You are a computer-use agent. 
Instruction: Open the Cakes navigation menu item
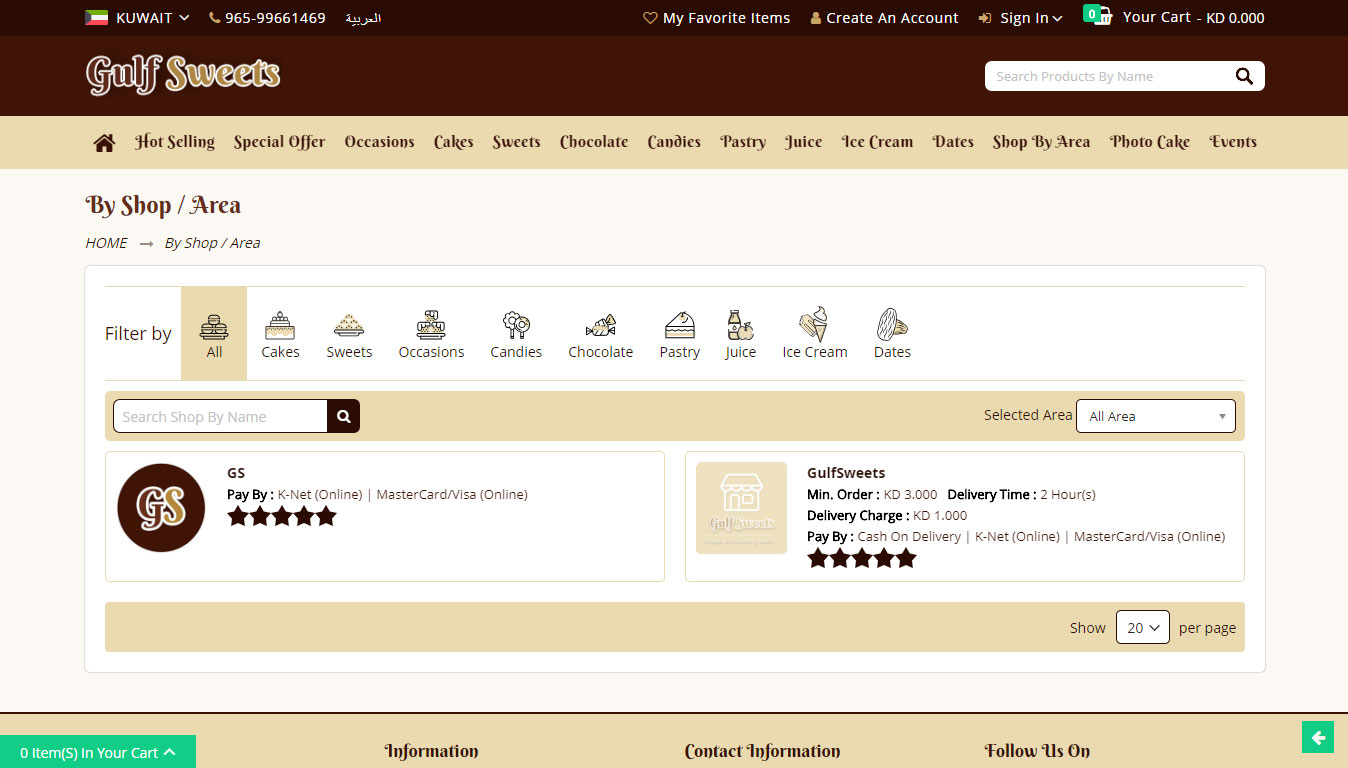tap(454, 142)
